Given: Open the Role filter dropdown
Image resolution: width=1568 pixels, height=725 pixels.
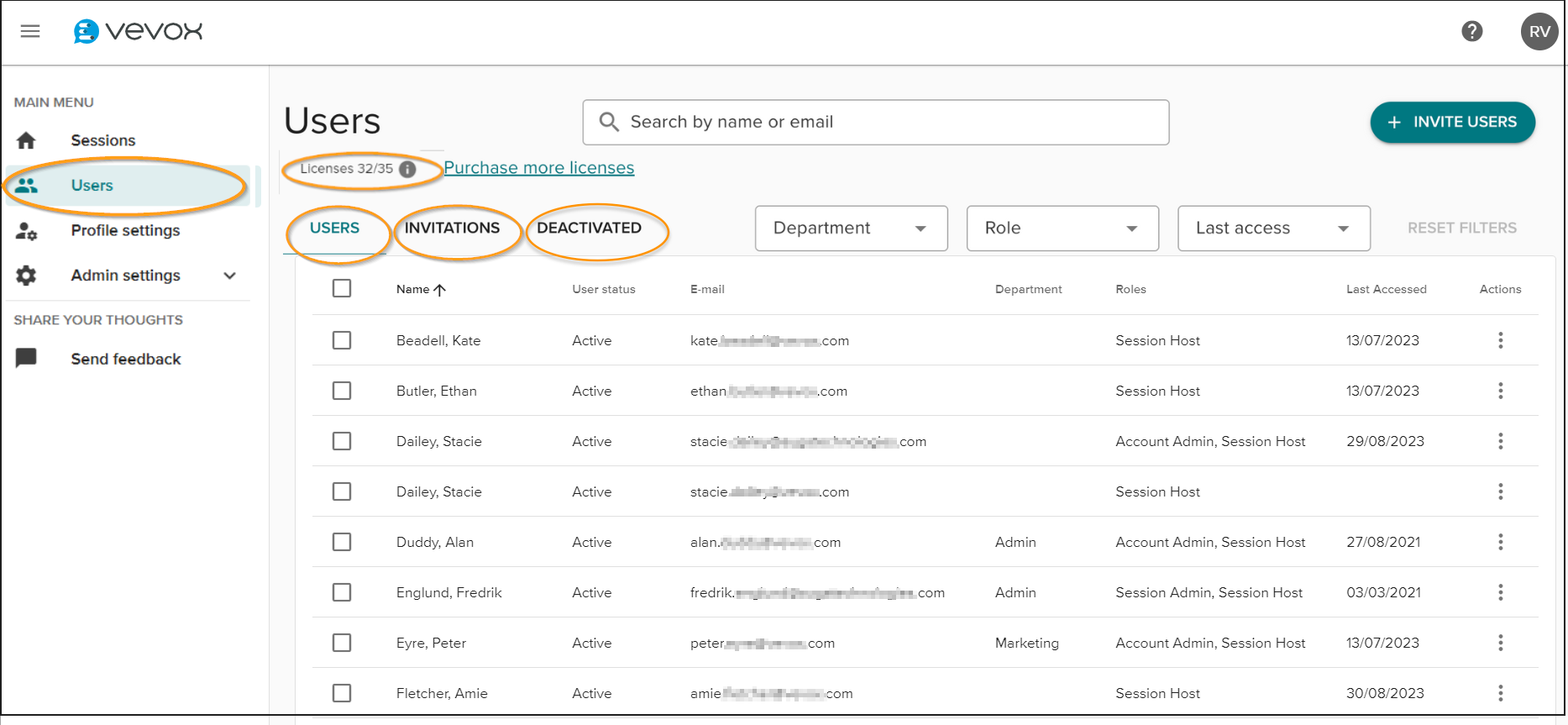Looking at the screenshot, I should click(x=1062, y=229).
